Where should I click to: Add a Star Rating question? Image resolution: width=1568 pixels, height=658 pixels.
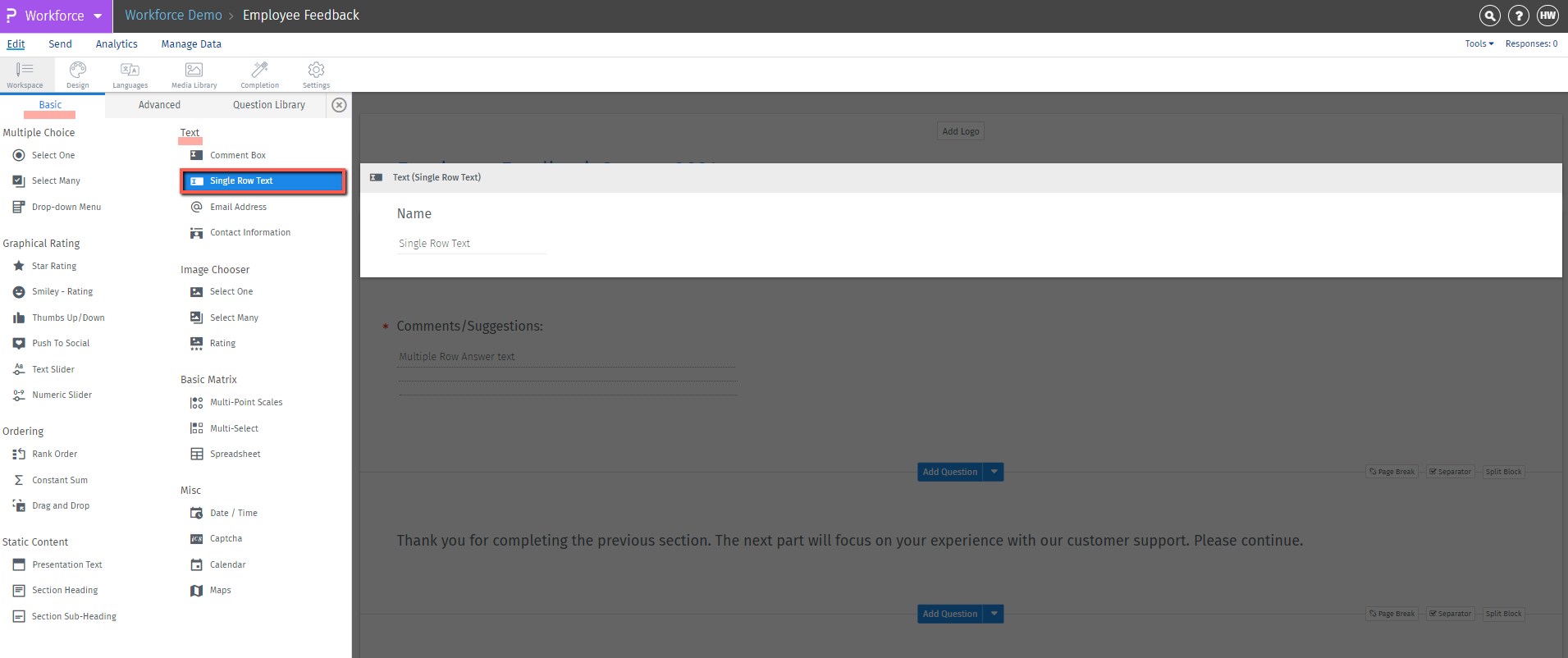(45, 266)
